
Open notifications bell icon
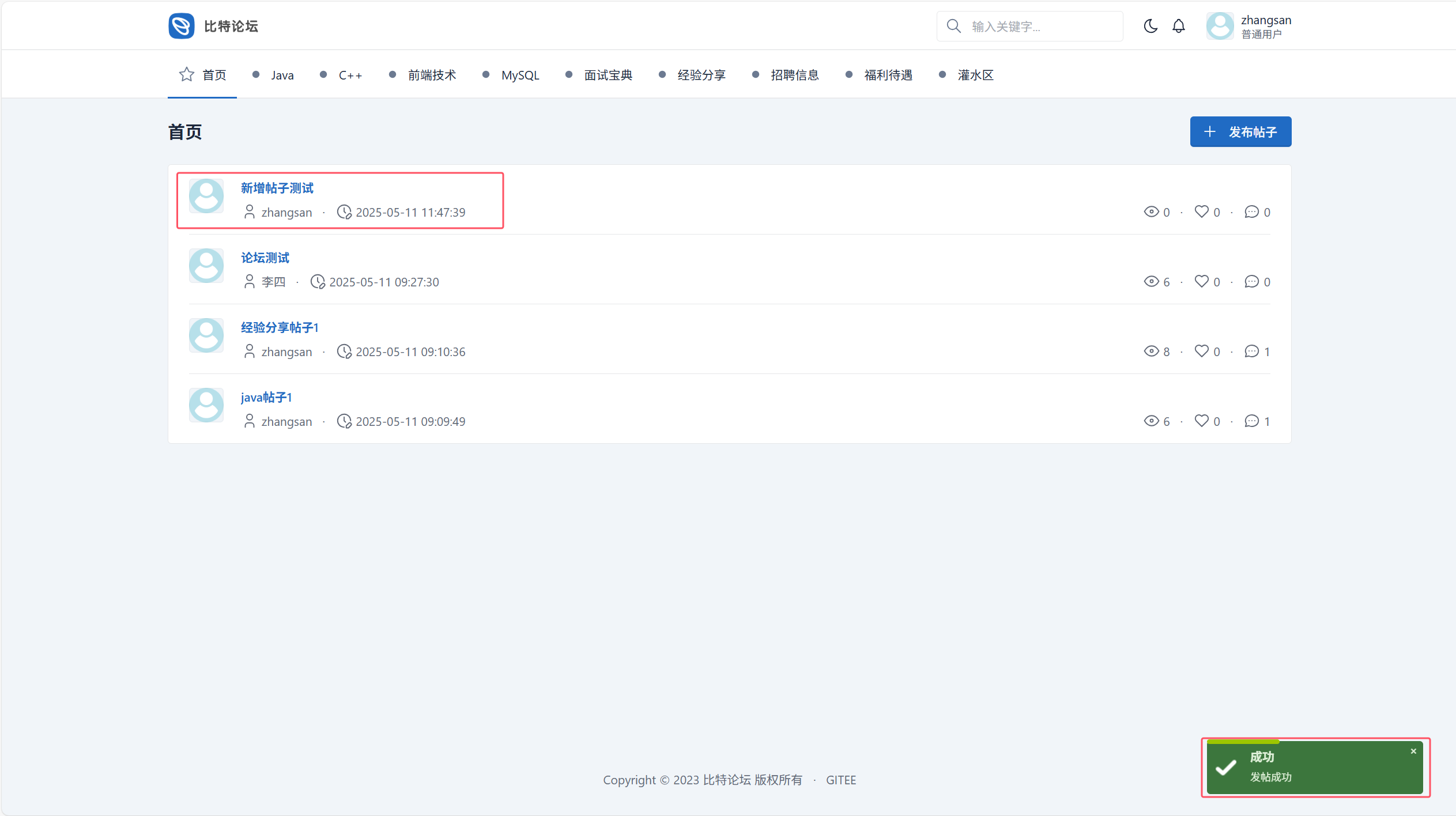1179,26
